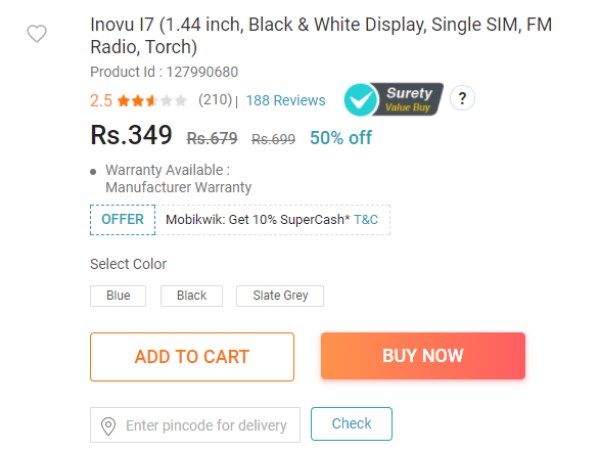
Task: Click the 2.5 rating score
Action: coord(101,101)
